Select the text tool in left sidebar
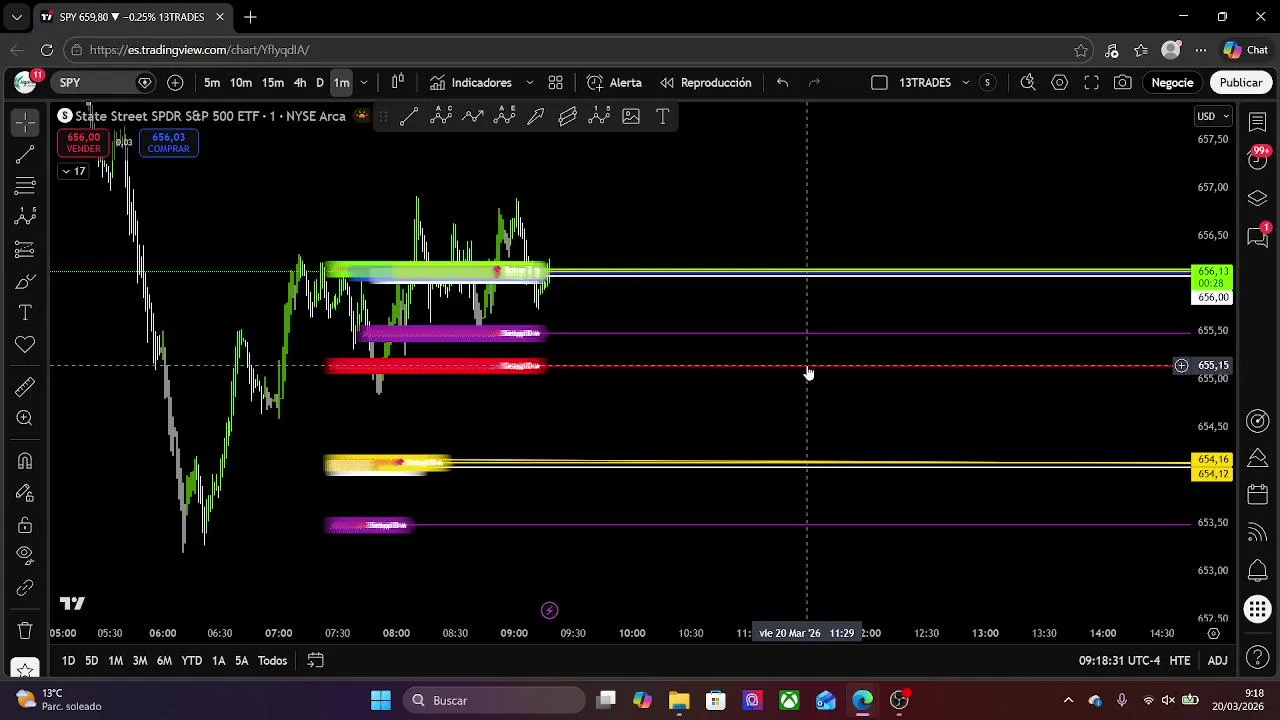Viewport: 1280px width, 720px height. click(25, 313)
